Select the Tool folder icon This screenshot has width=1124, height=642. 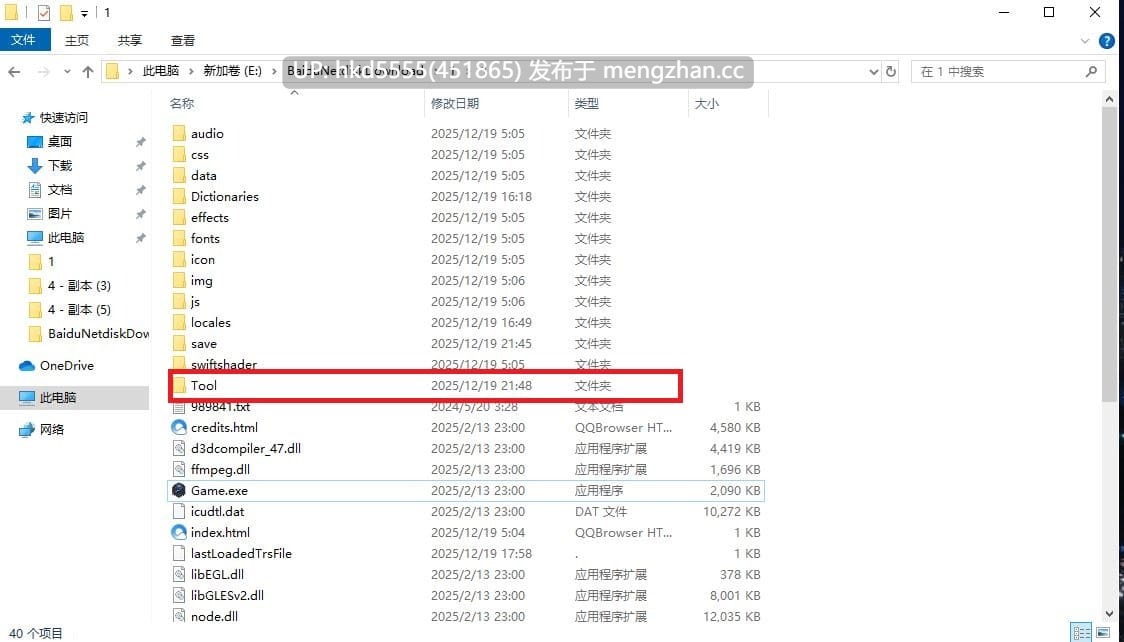[179, 385]
